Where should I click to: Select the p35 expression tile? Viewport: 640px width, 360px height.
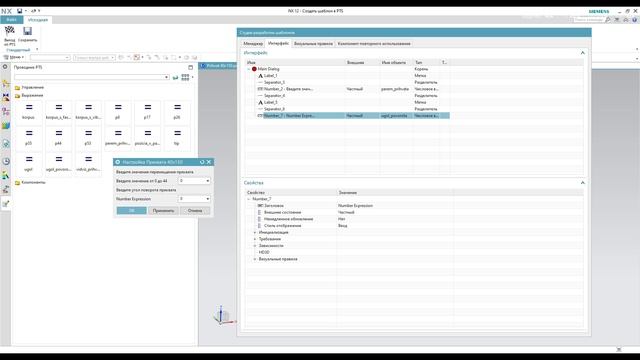[29, 138]
